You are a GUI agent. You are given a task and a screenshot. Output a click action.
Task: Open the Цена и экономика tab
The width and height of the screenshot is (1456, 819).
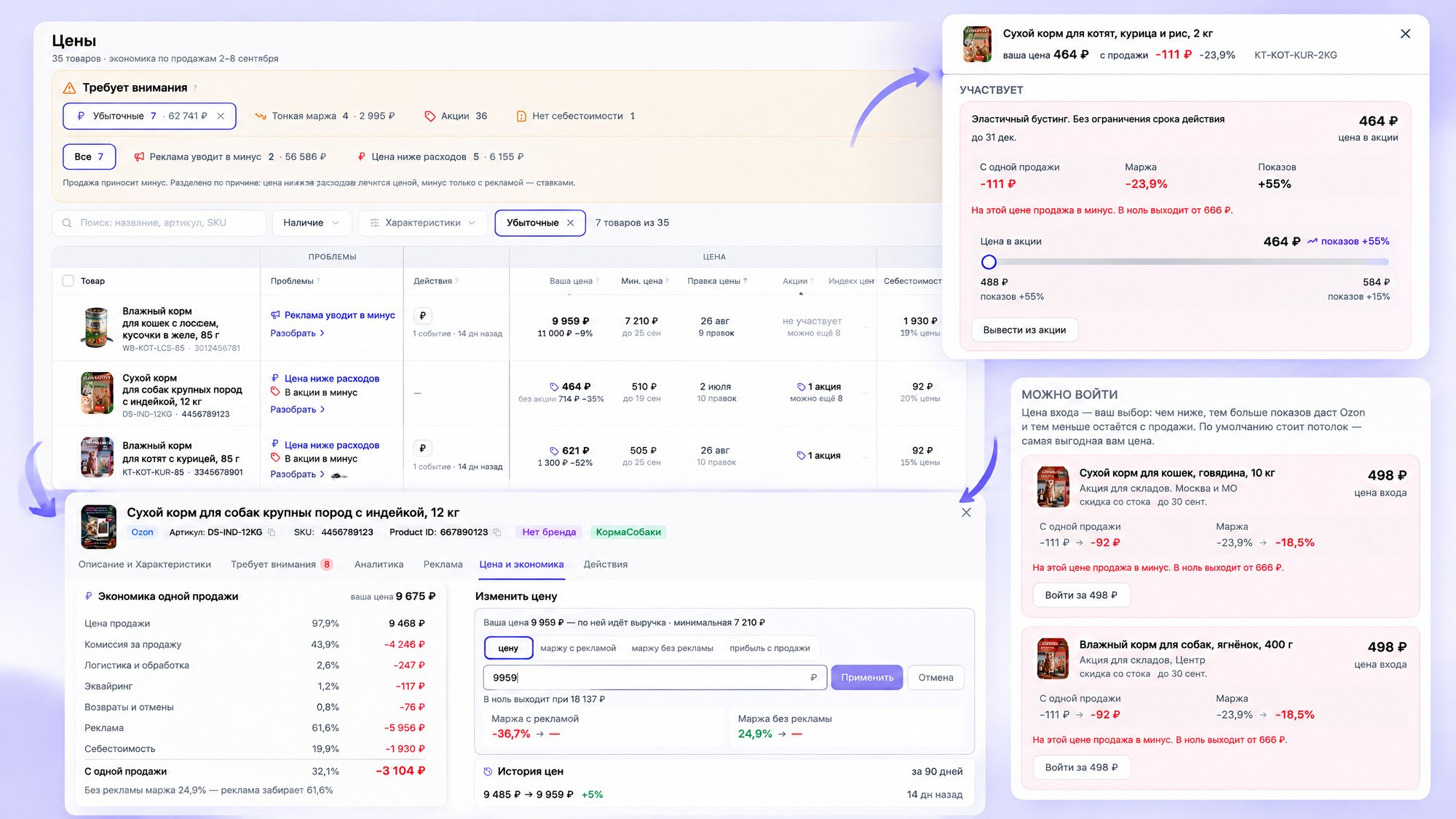pyautogui.click(x=521, y=564)
